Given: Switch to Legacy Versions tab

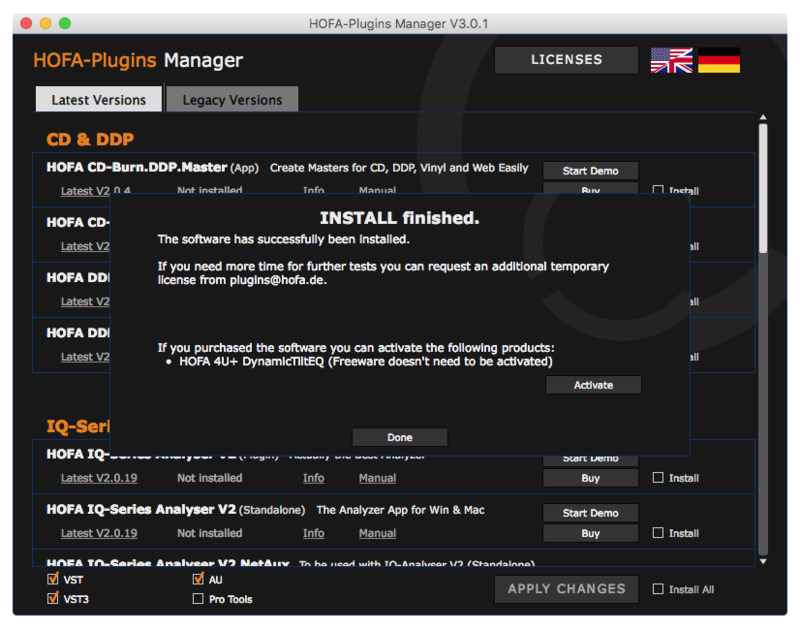Looking at the screenshot, I should tap(232, 99).
